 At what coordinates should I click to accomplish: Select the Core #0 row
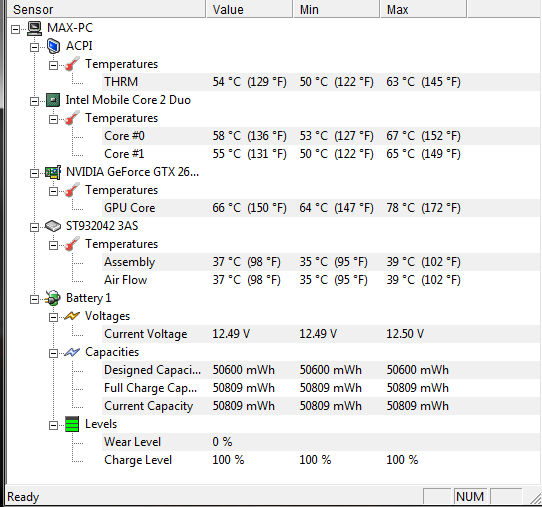[321, 136]
